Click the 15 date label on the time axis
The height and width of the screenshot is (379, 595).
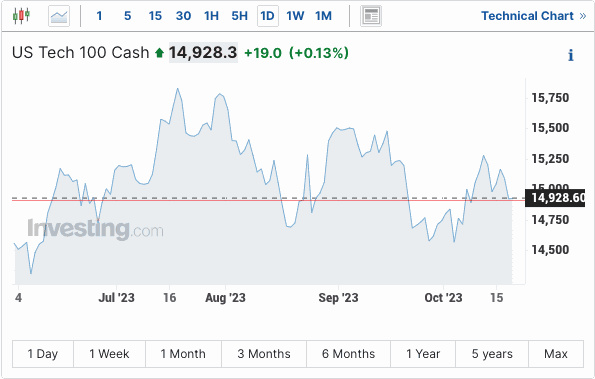(496, 298)
